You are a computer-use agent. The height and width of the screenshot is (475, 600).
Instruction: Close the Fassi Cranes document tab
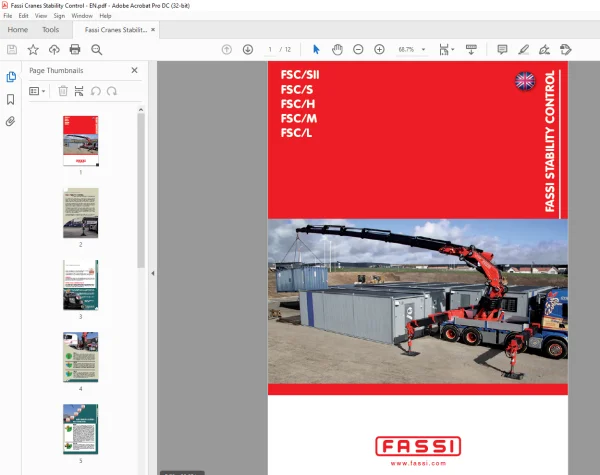(x=153, y=29)
